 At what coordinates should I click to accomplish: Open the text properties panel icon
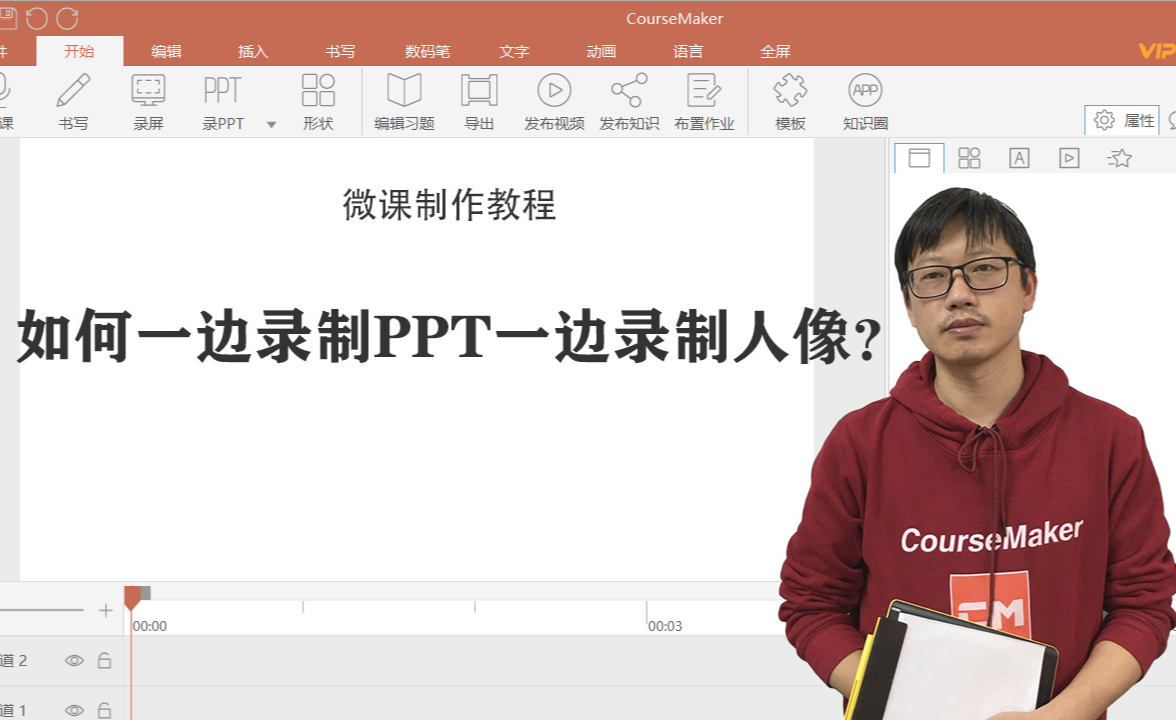[1019, 158]
